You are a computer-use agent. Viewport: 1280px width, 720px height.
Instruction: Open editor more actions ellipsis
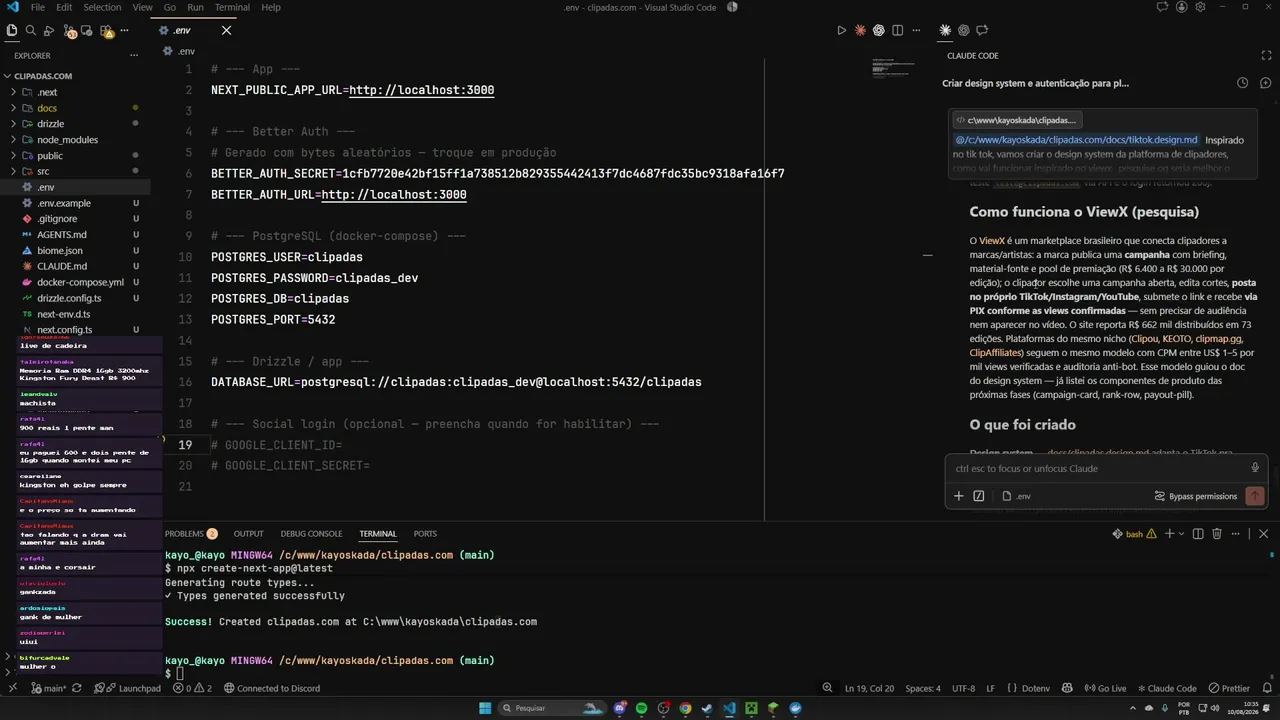pos(916,31)
